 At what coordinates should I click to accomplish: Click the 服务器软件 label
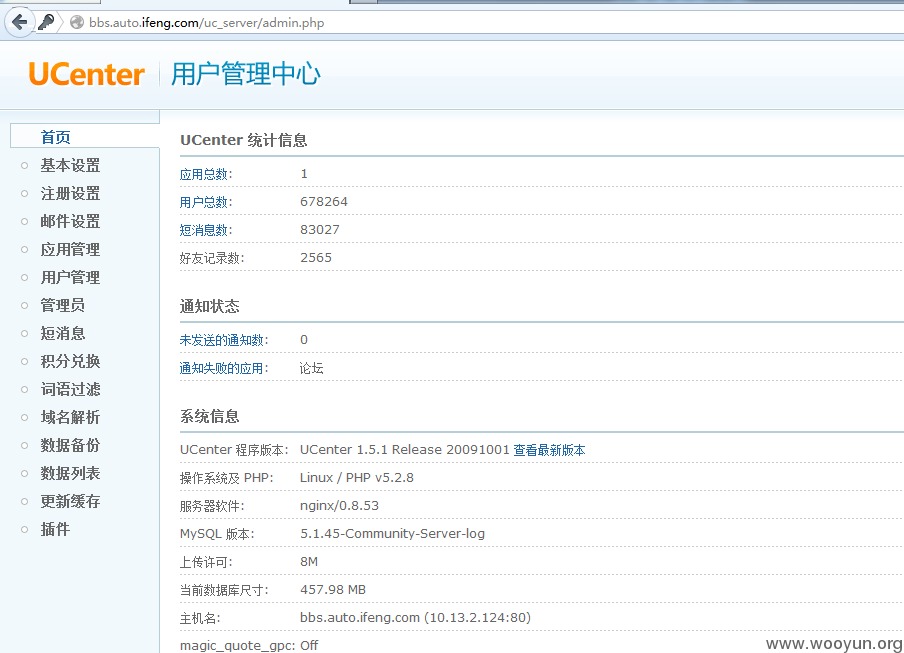coord(212,506)
